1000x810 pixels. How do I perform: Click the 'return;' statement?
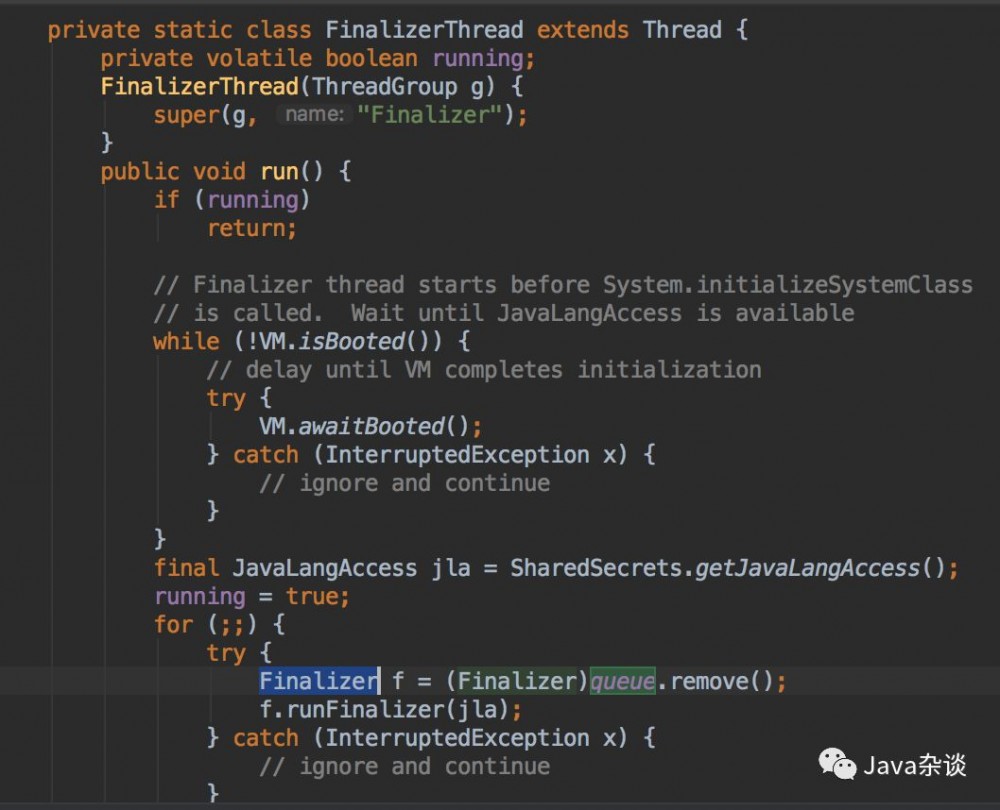(x=253, y=228)
